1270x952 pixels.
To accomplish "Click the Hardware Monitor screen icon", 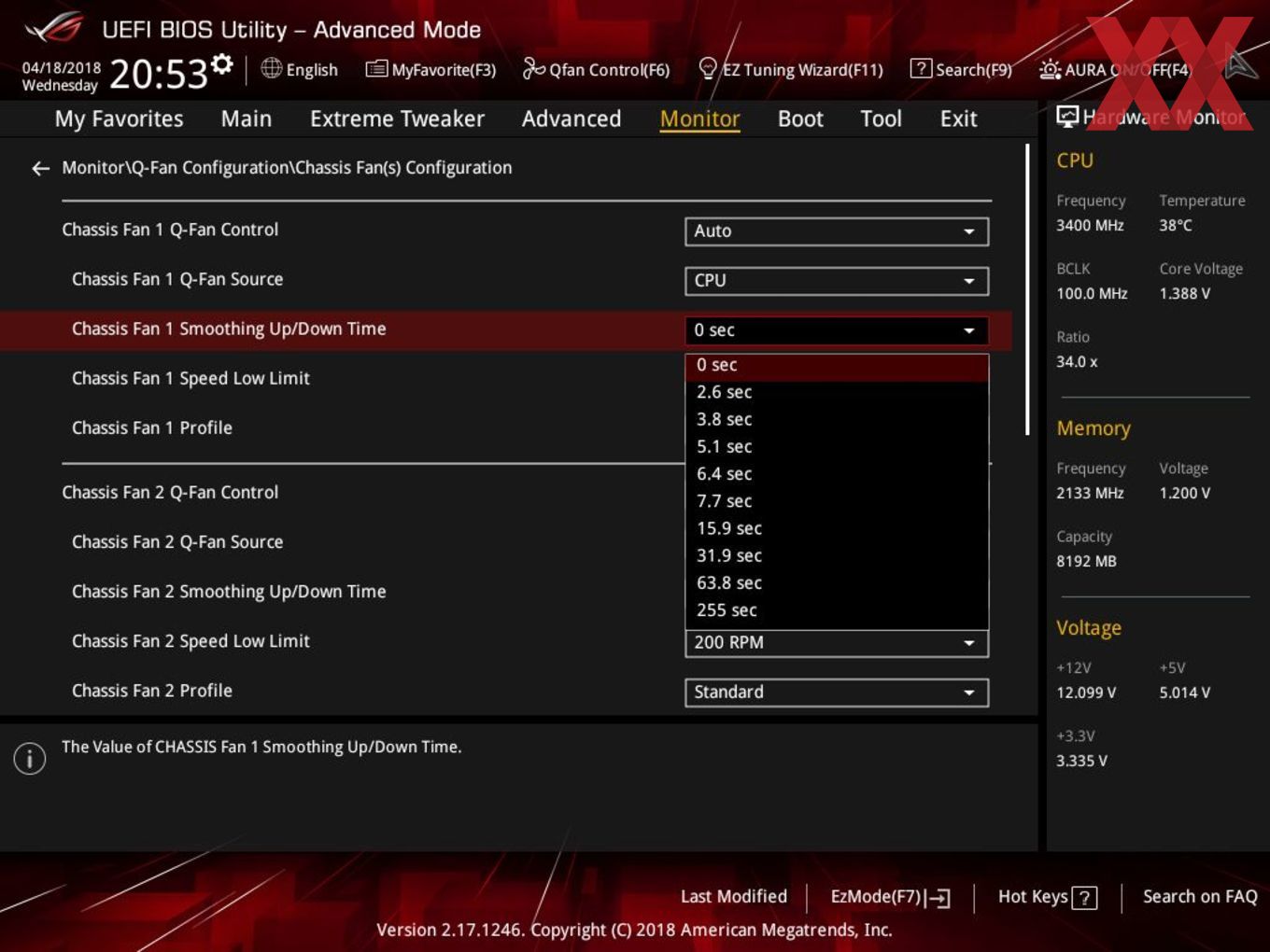I will (x=1067, y=117).
